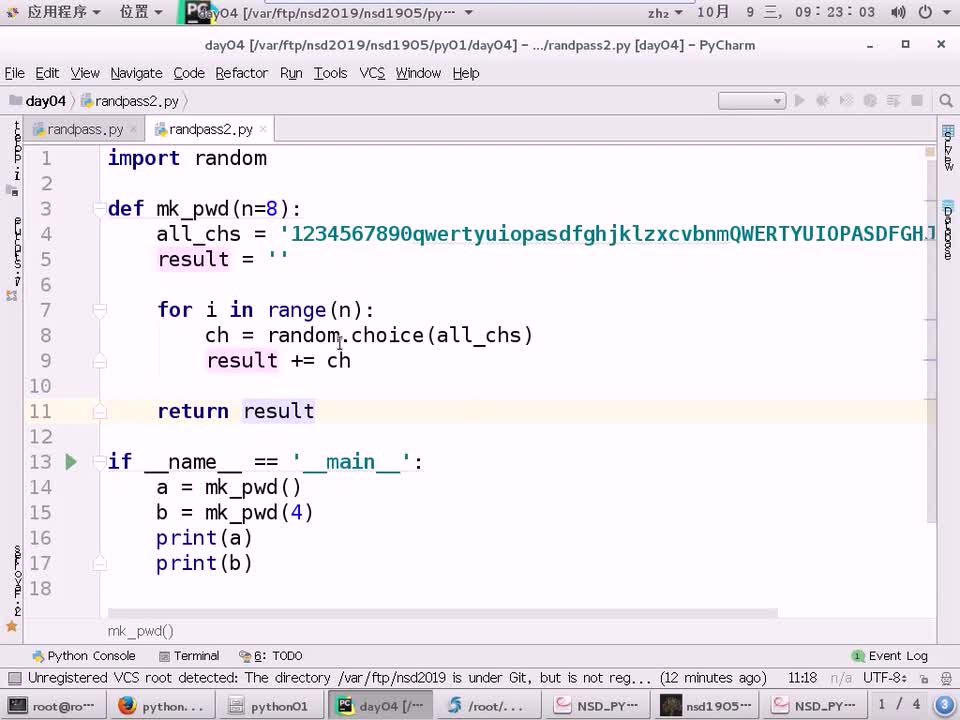The width and height of the screenshot is (960, 720).
Task: Open the File menu
Action: pos(15,73)
